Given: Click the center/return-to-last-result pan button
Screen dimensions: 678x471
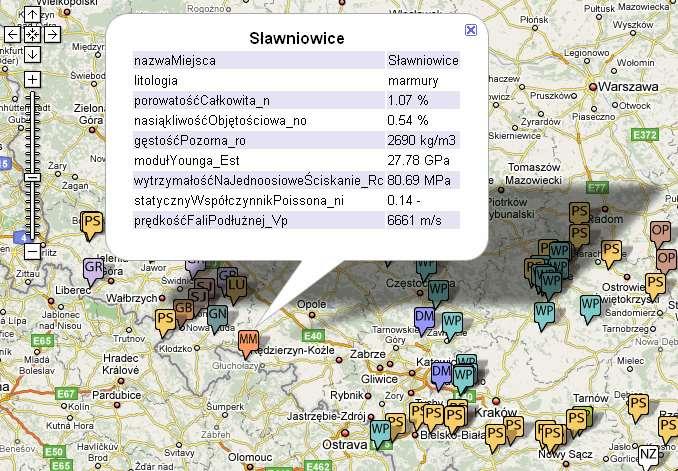Looking at the screenshot, I should pyautogui.click(x=32, y=35).
